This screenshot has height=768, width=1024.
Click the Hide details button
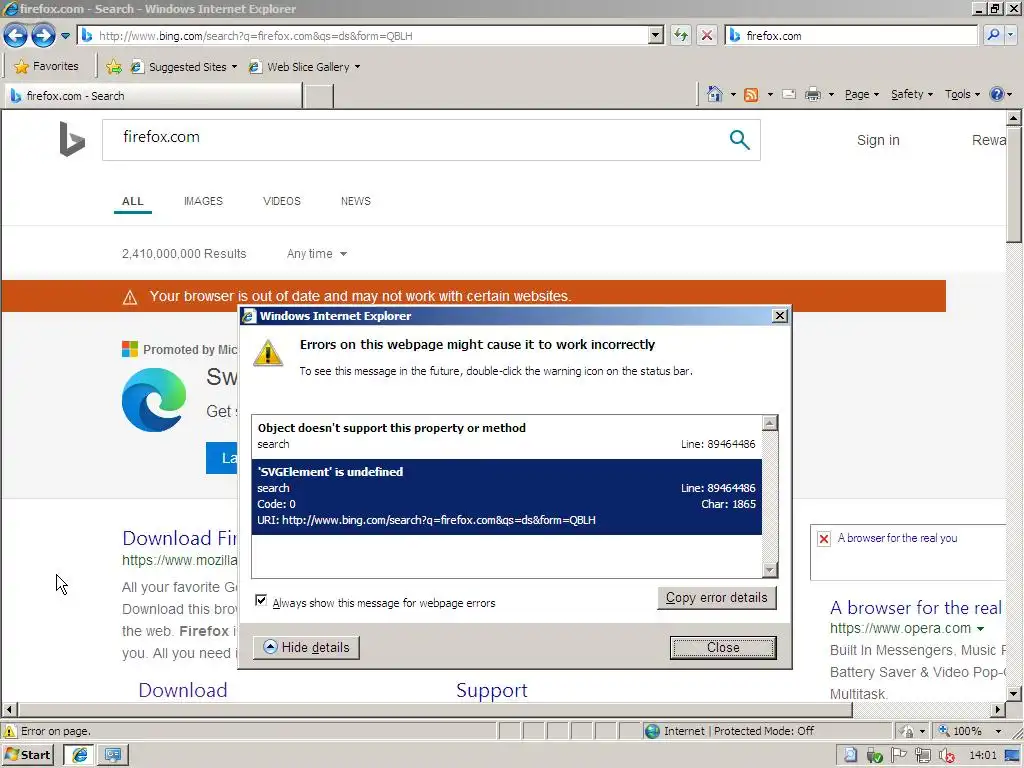point(306,647)
